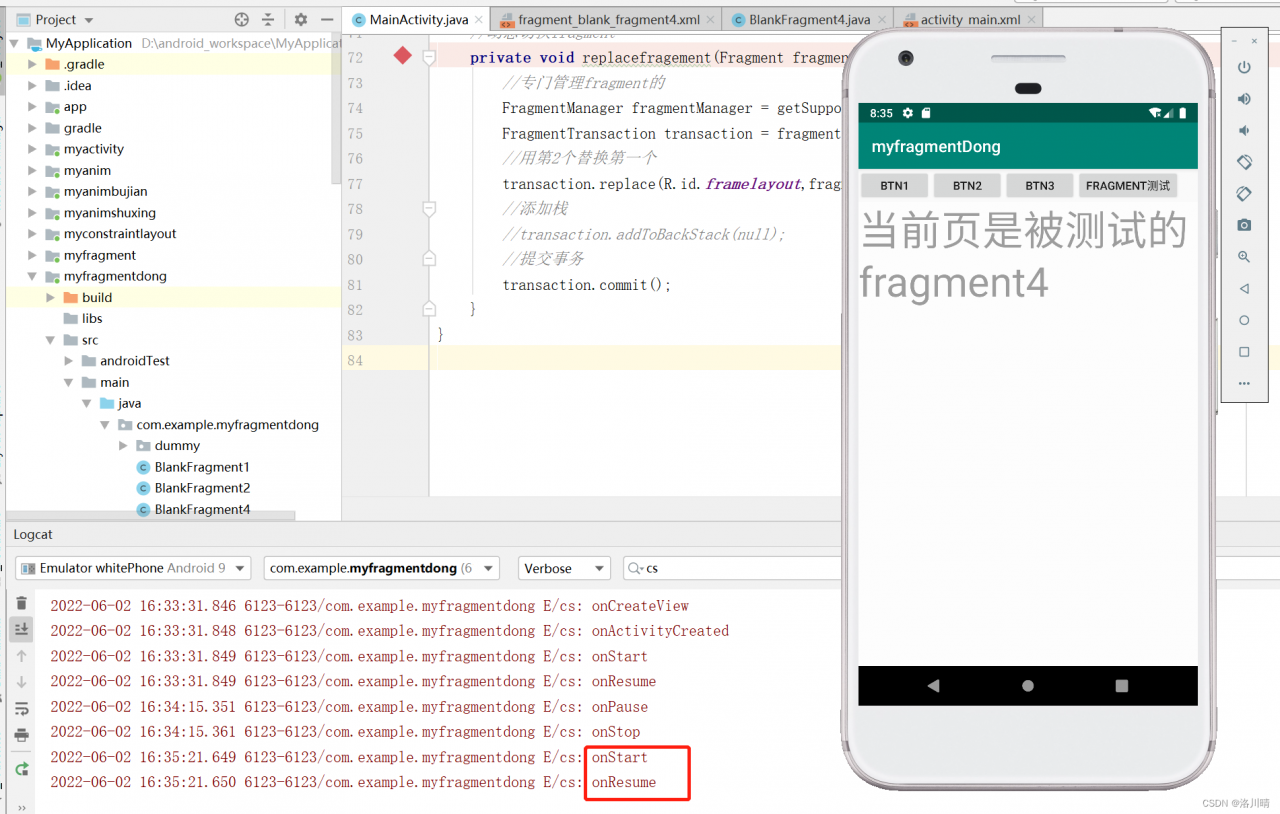Take an emulator screenshot with camera icon
This screenshot has width=1280, height=814.
coord(1244,225)
